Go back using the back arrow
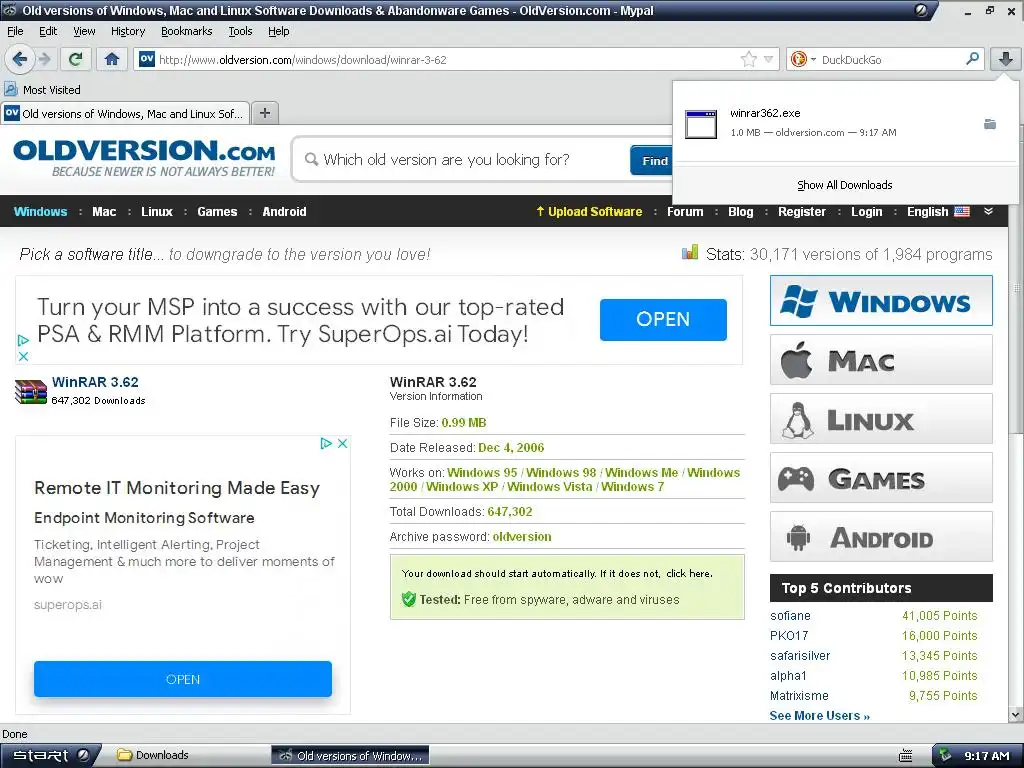The height and width of the screenshot is (768, 1024). (20, 59)
